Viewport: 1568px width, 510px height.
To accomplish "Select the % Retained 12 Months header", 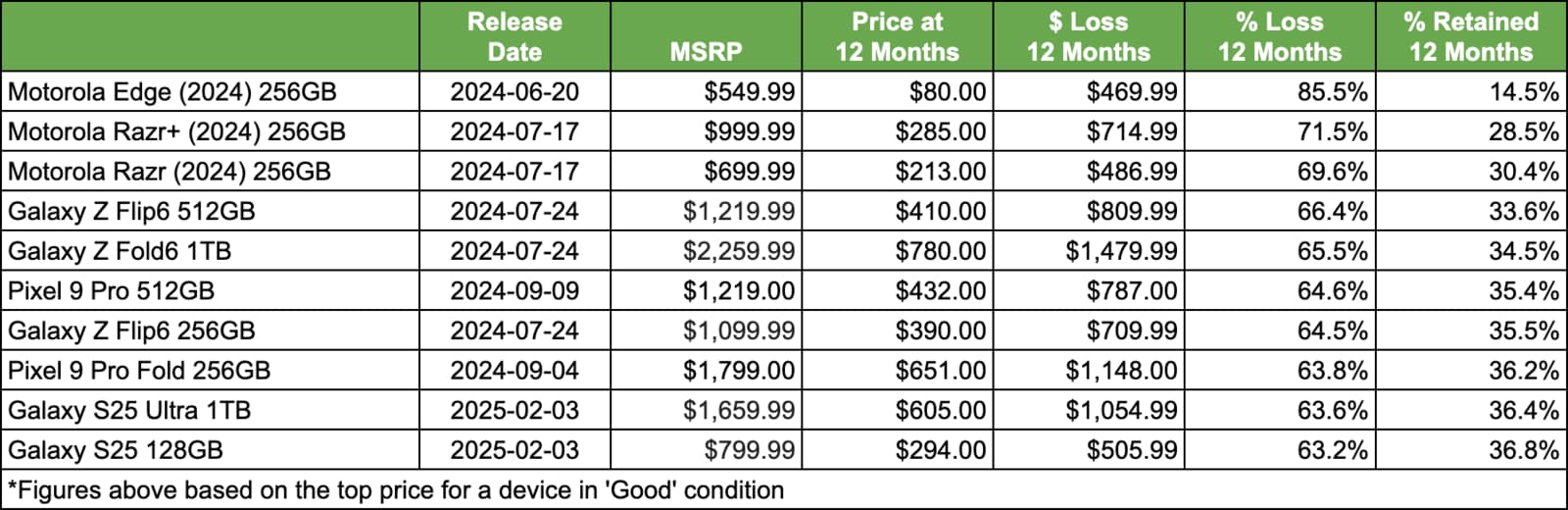I will (x=1471, y=36).
